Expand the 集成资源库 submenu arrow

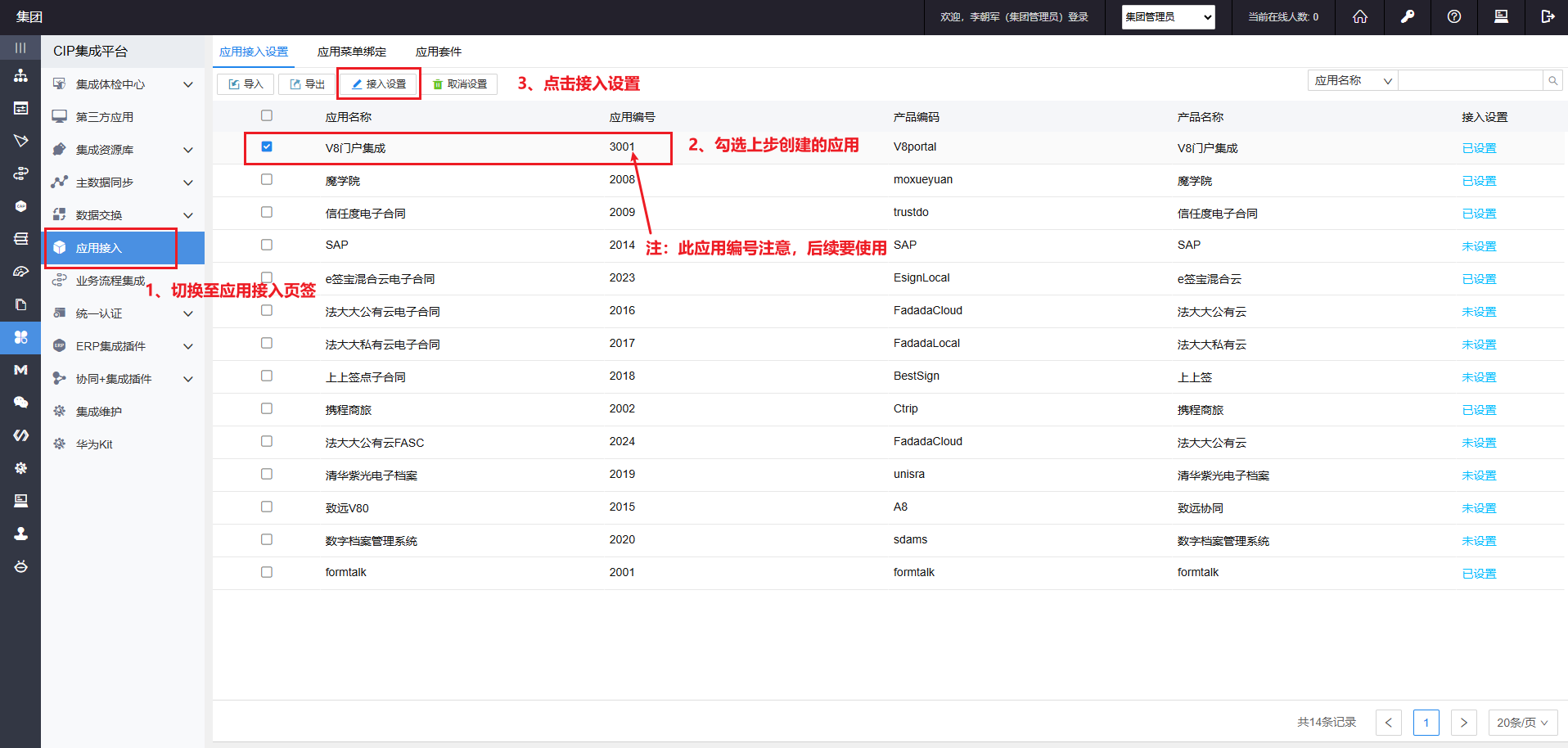point(188,150)
